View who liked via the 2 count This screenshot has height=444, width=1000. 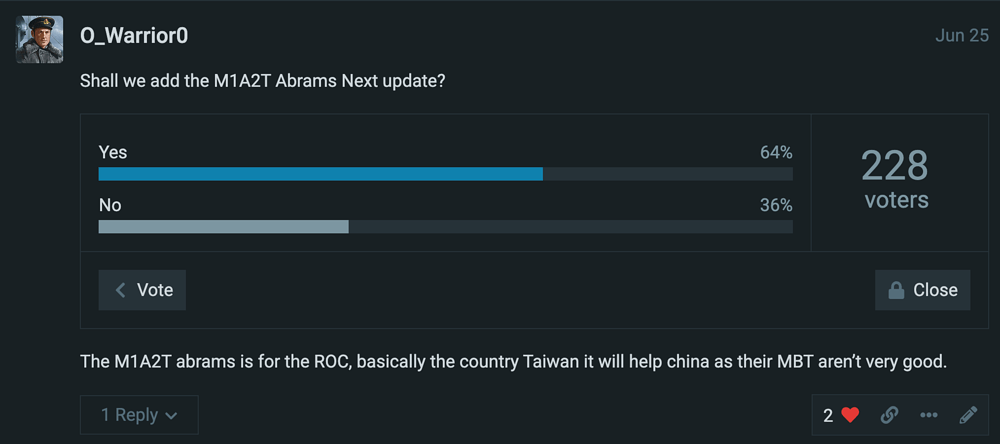tap(828, 415)
